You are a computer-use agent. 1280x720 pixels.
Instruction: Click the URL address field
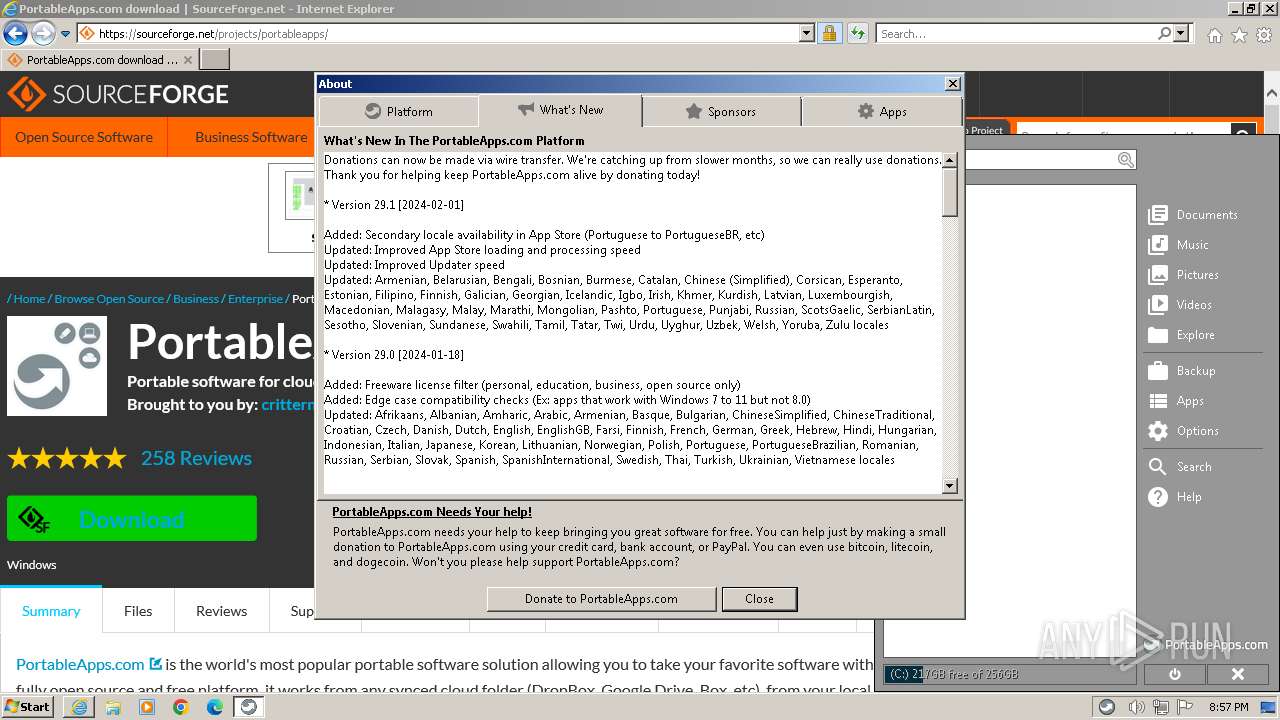click(449, 33)
